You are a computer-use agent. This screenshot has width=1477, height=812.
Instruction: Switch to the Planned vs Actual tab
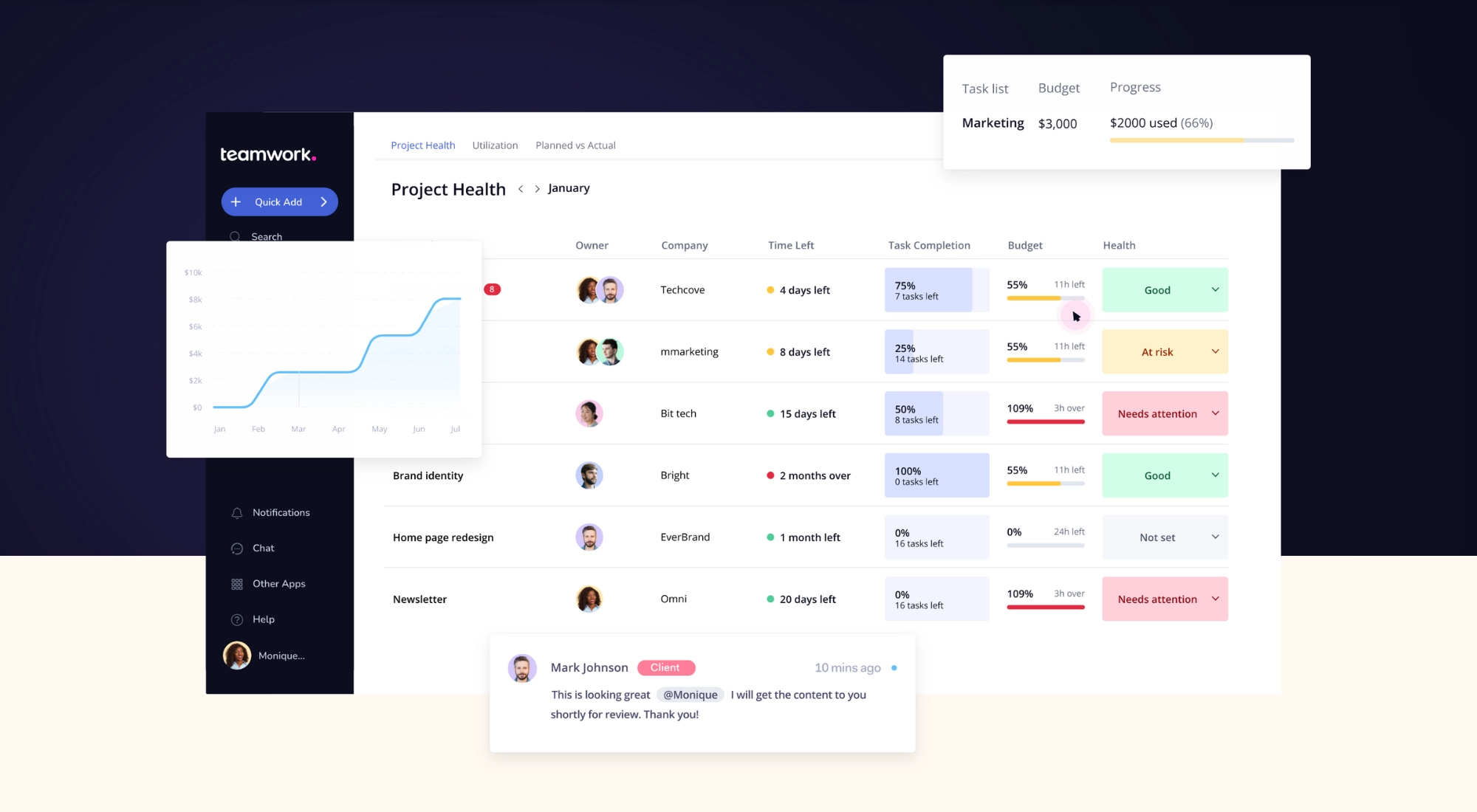(576, 144)
